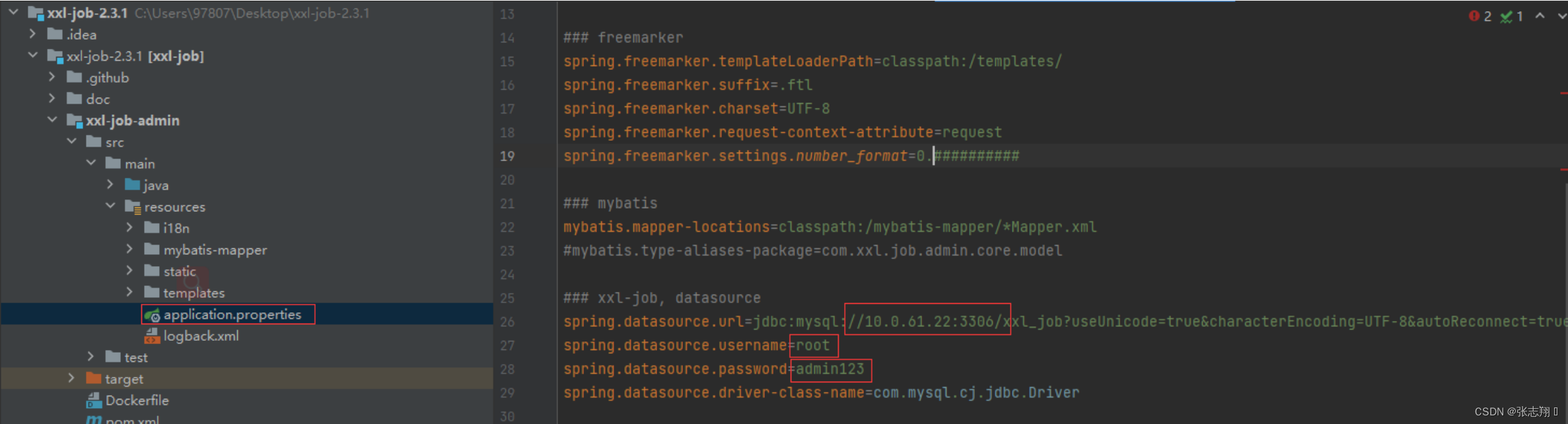
Task: Click the '### xxl-job, datasource' comment
Action: (662, 298)
